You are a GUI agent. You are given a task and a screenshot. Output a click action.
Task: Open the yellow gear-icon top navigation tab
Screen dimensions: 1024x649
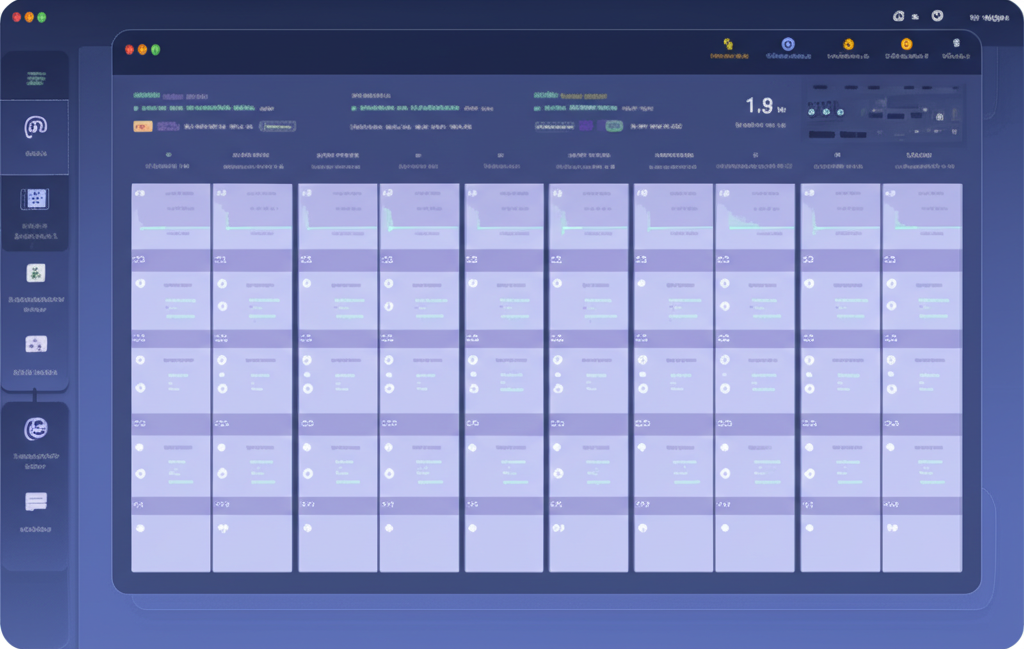coord(848,48)
